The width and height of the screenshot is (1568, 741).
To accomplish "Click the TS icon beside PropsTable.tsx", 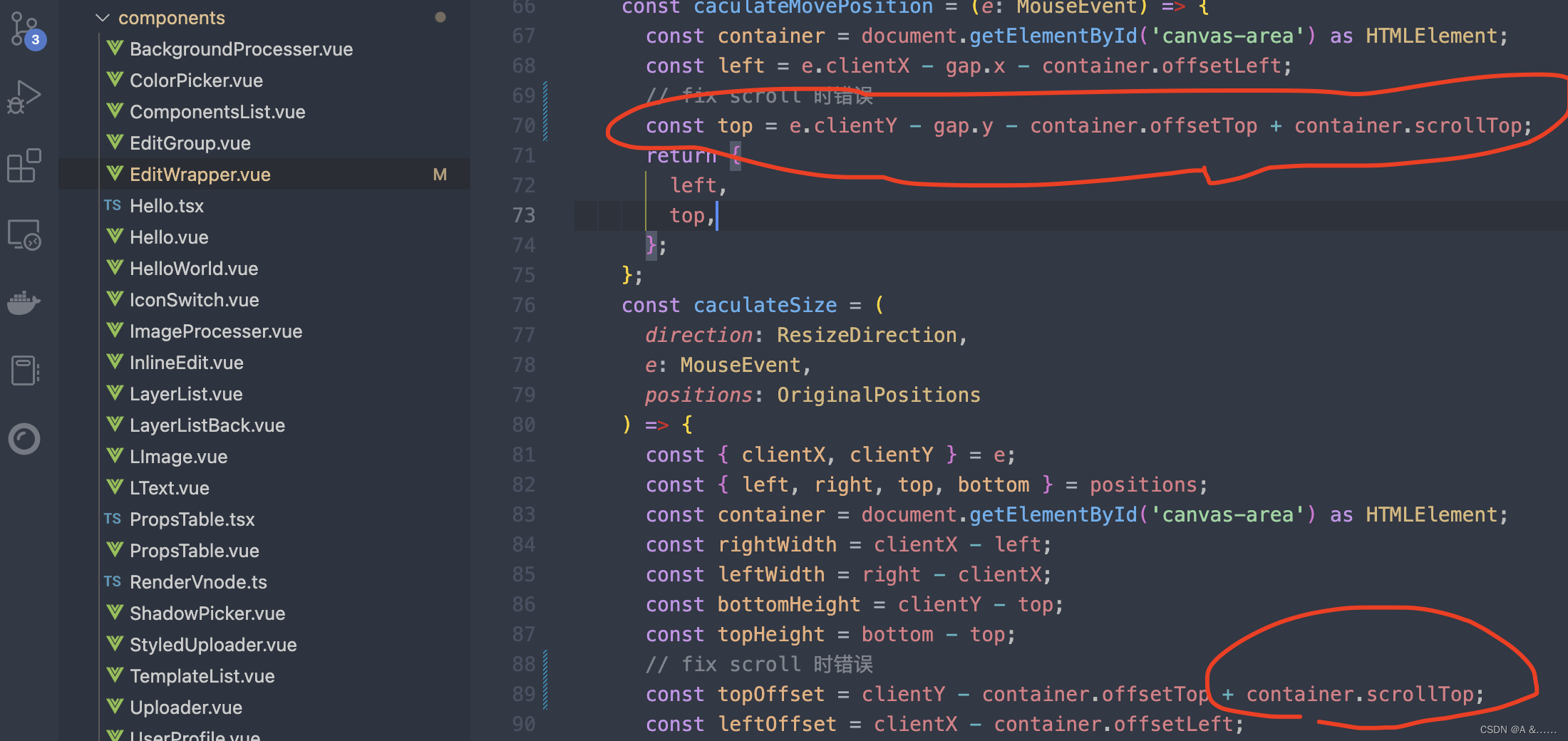I will click(x=113, y=519).
